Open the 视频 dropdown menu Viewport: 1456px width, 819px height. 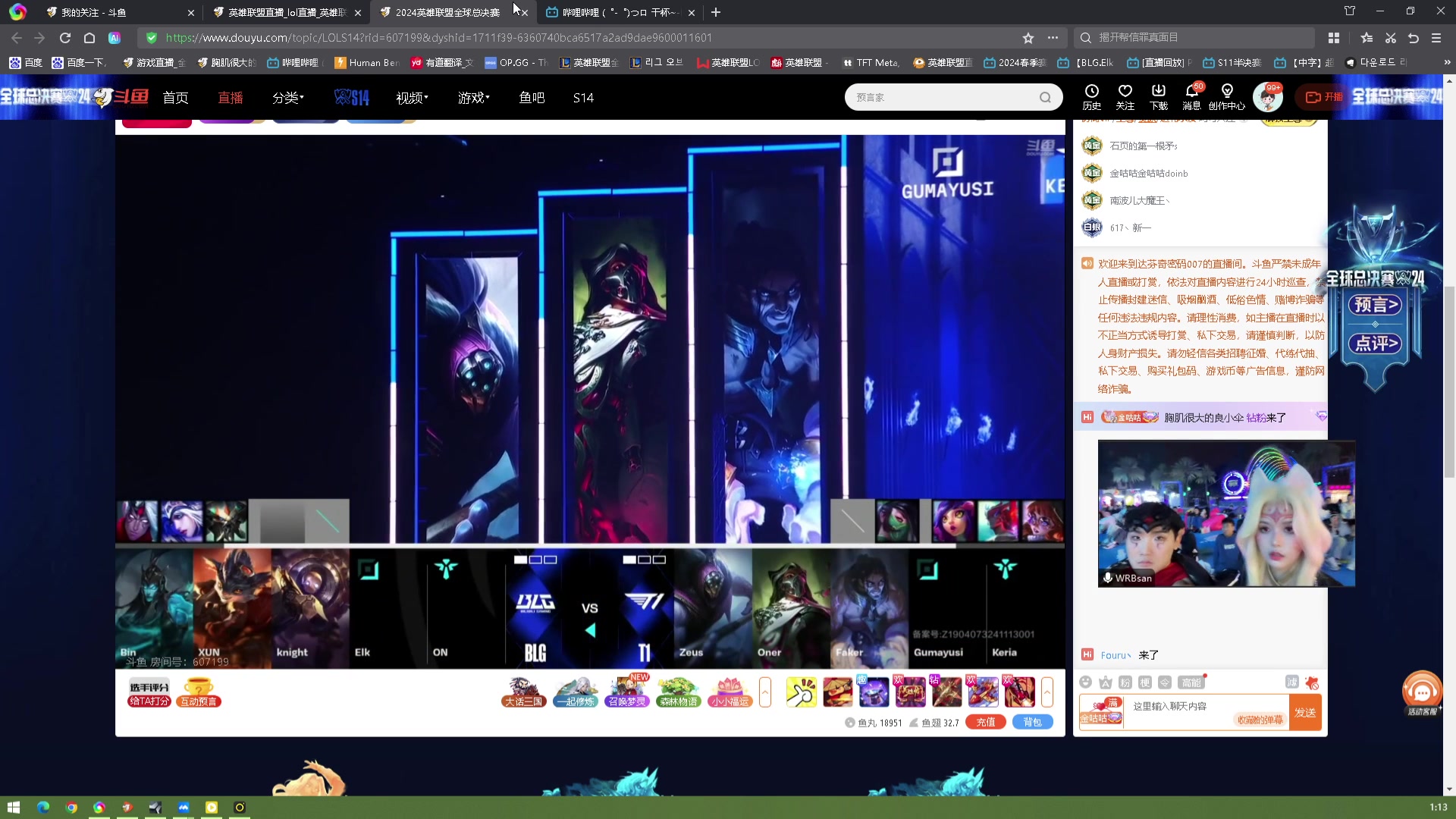click(412, 98)
